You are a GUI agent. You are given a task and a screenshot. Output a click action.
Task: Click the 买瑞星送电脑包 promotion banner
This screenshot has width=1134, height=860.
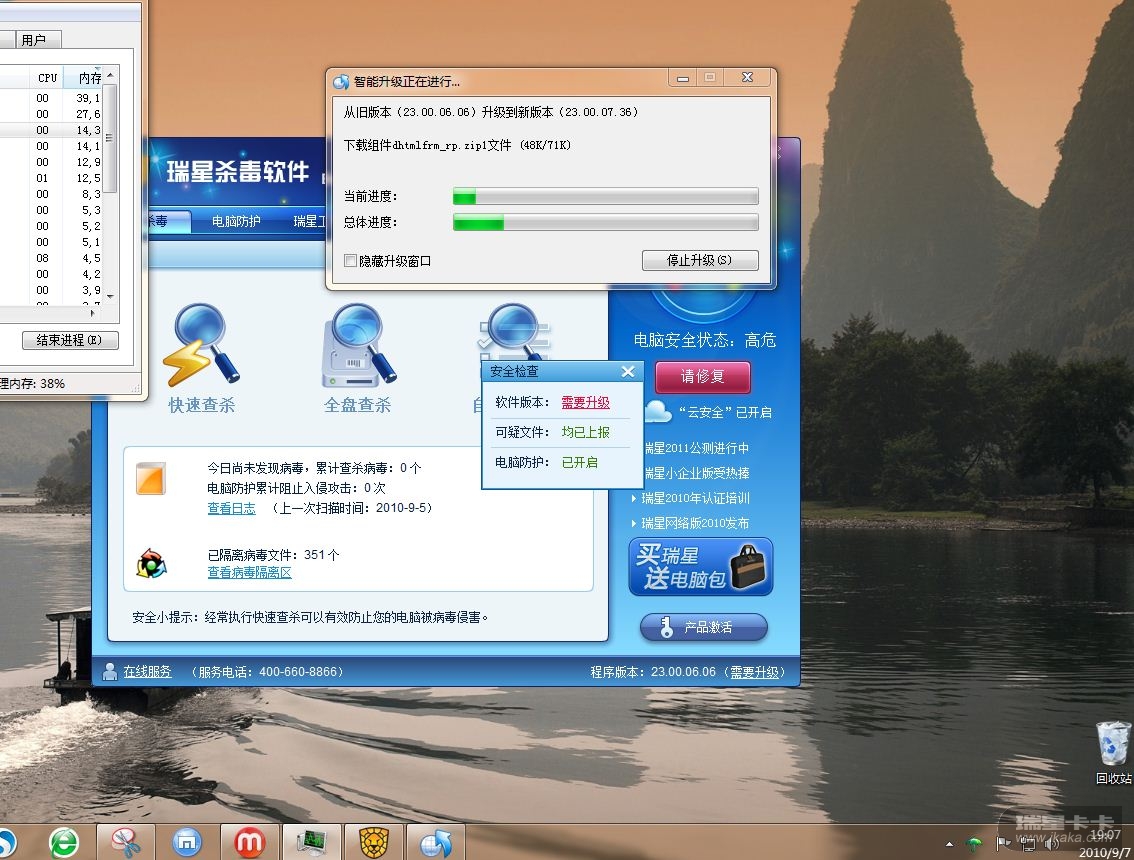701,566
